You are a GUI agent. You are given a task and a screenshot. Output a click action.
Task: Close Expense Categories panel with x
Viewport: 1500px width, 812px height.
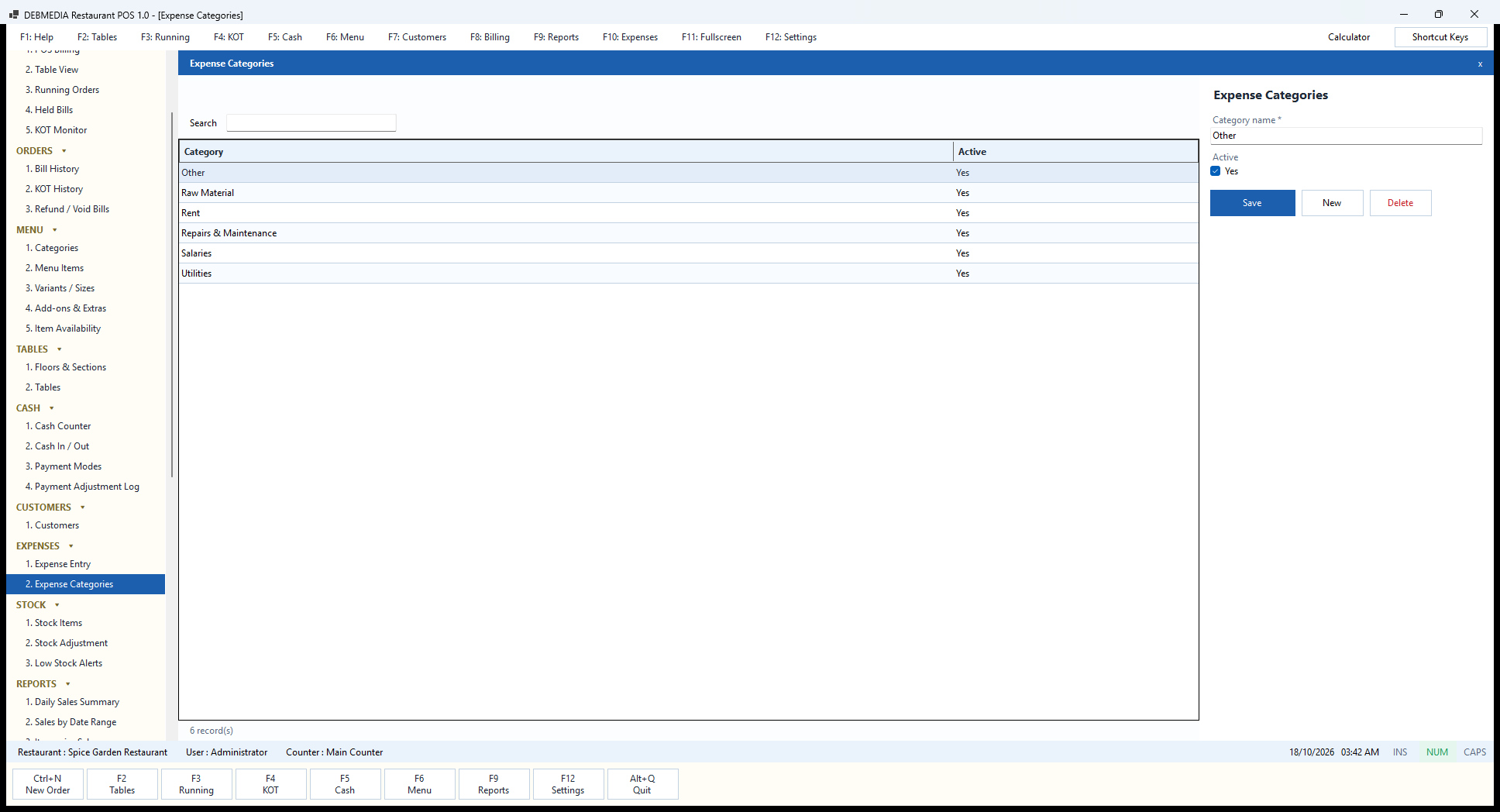pos(1480,64)
